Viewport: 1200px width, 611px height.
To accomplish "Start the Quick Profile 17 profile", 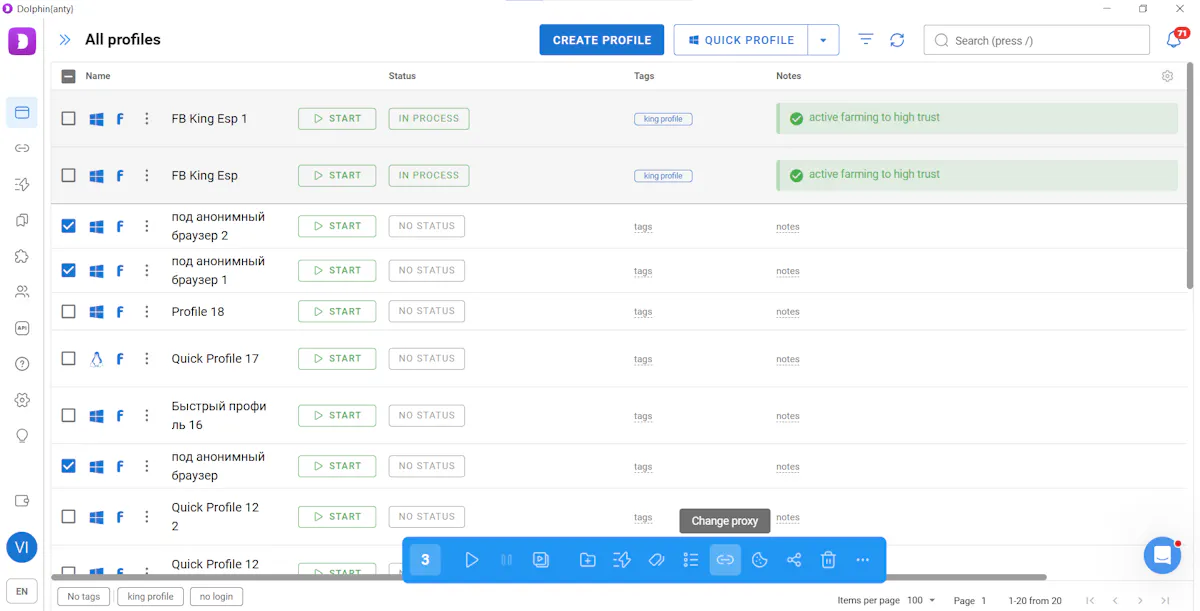I will (x=337, y=358).
